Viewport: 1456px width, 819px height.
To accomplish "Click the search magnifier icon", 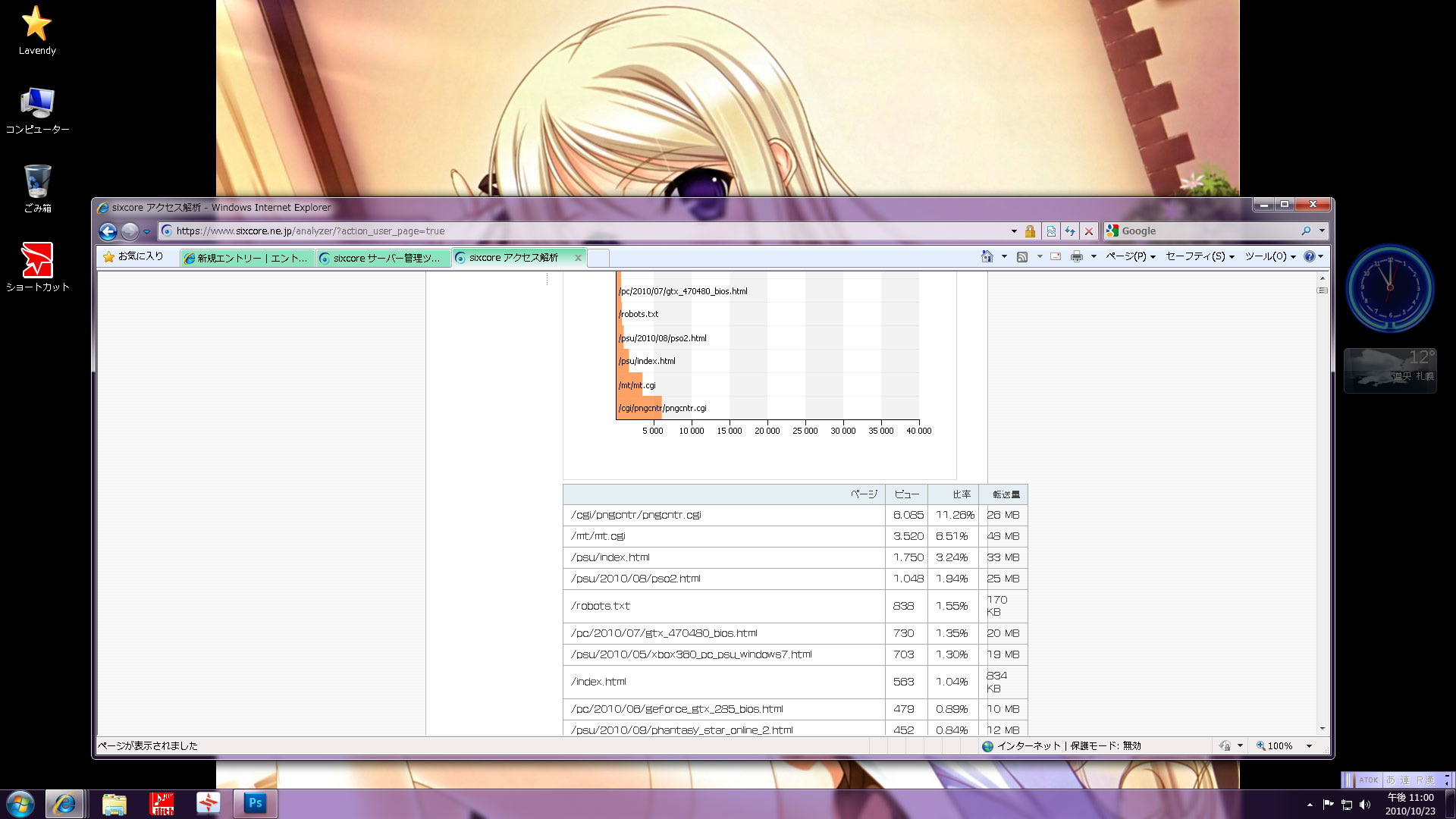I will (x=1306, y=231).
